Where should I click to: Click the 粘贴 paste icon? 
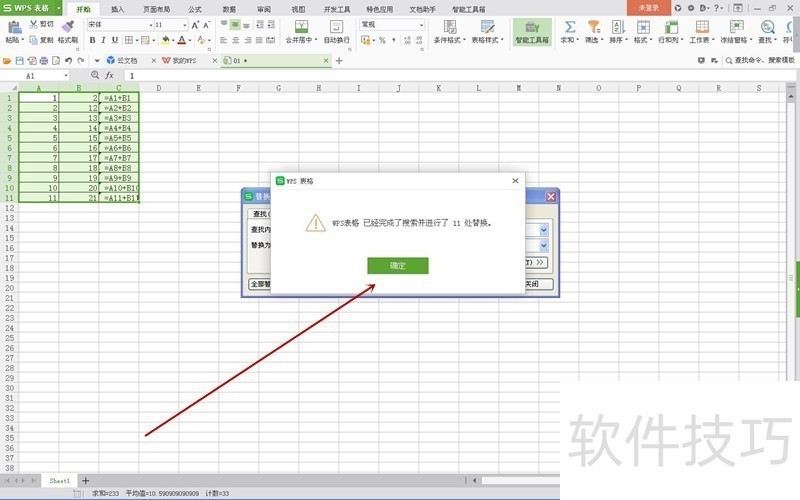coord(14,28)
